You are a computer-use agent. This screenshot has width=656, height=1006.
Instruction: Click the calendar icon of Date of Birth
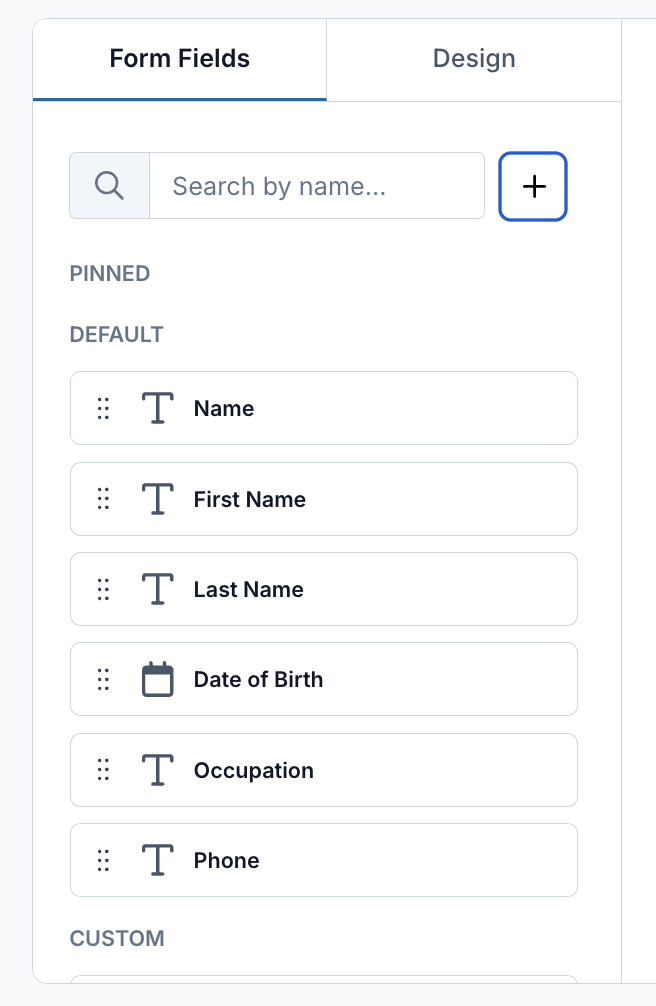[157, 679]
